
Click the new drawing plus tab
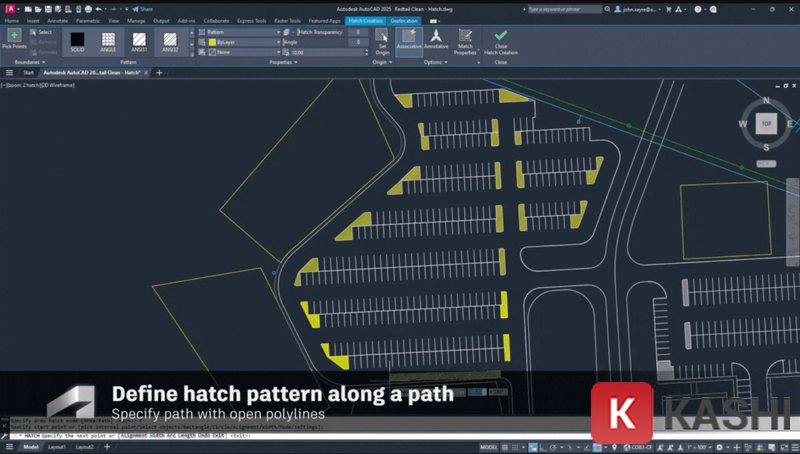click(159, 73)
